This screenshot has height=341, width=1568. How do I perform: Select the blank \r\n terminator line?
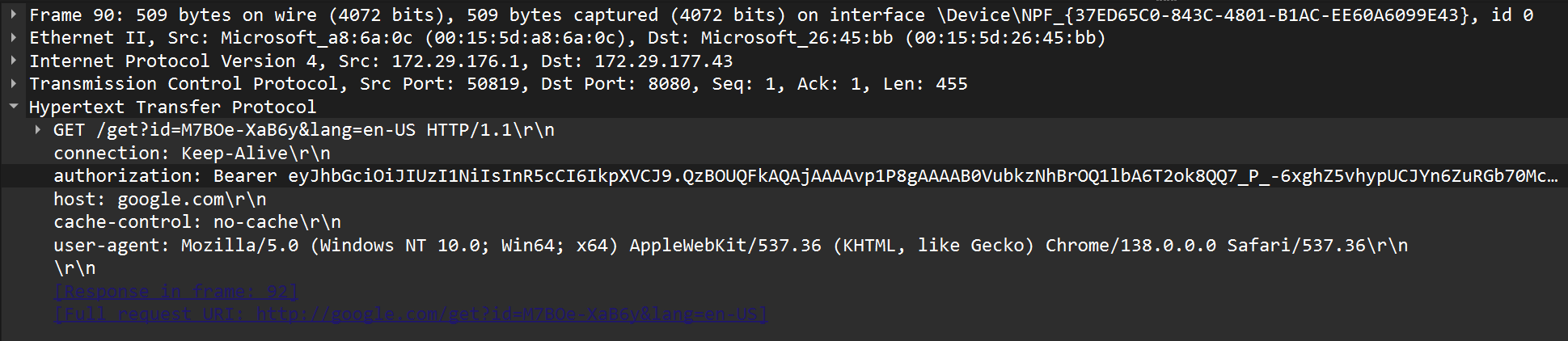[74, 267]
